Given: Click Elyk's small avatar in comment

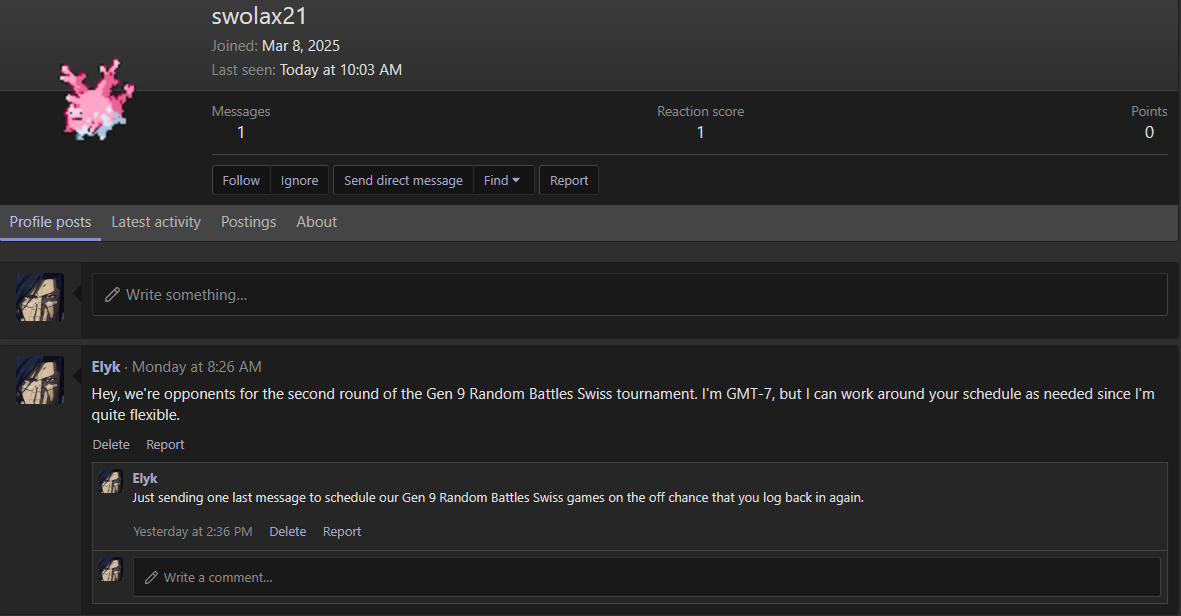Looking at the screenshot, I should click(x=111, y=482).
